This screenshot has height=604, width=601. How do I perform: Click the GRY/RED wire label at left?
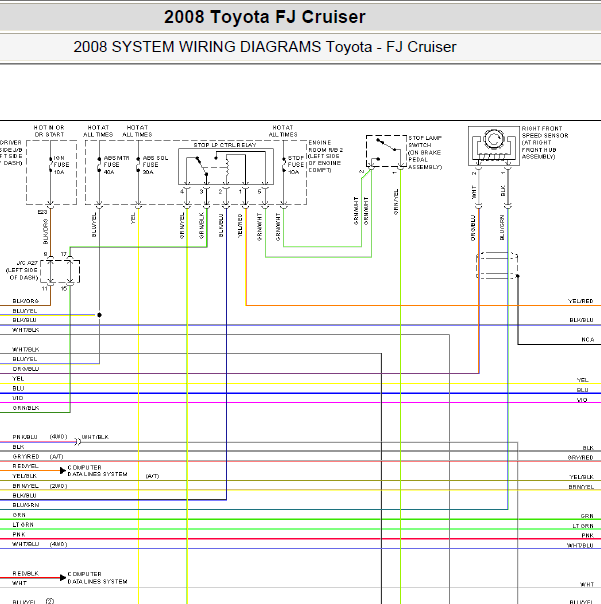(26, 456)
